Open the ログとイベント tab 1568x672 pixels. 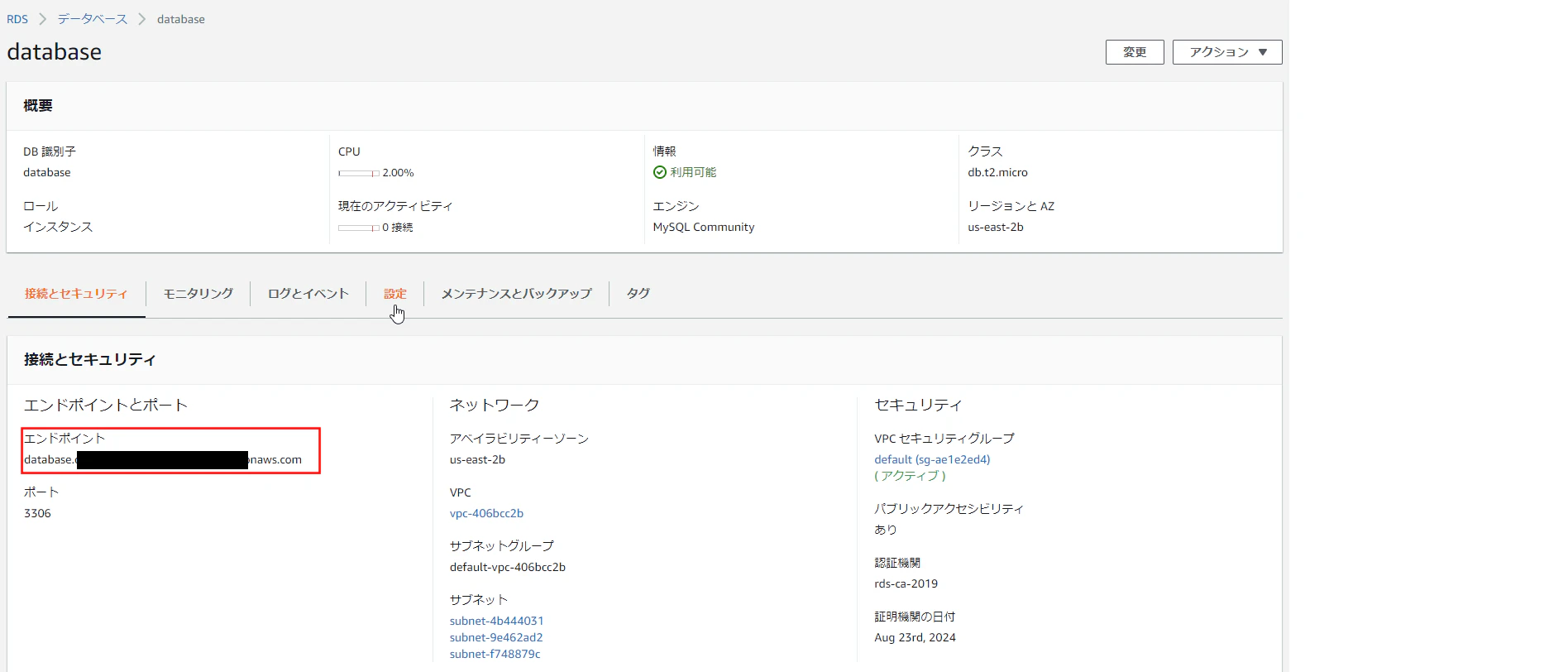click(x=308, y=294)
